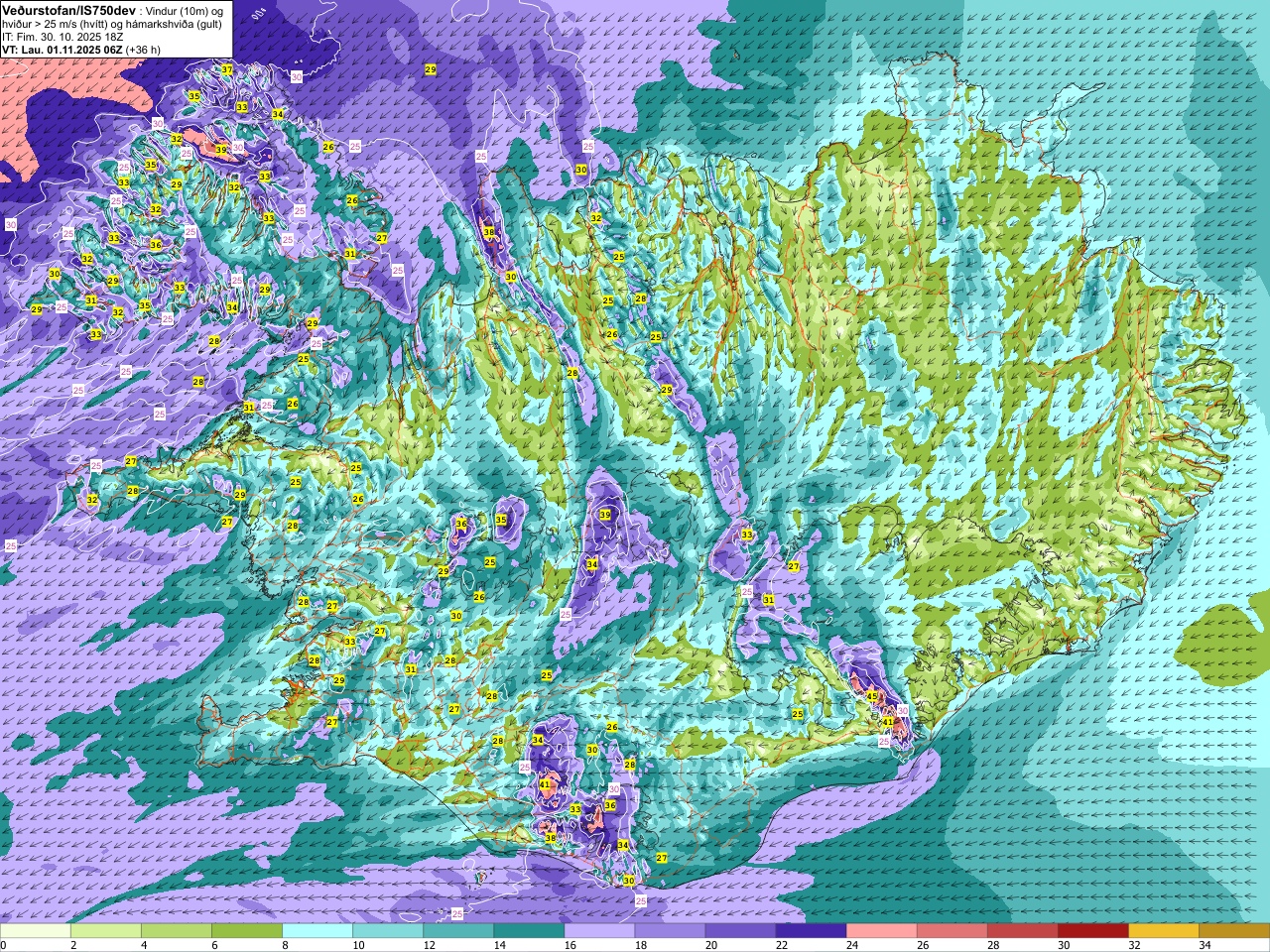The height and width of the screenshot is (952, 1270).
Task: Click the 6–8 m/s dark green legend swatch
Action: coord(247,931)
